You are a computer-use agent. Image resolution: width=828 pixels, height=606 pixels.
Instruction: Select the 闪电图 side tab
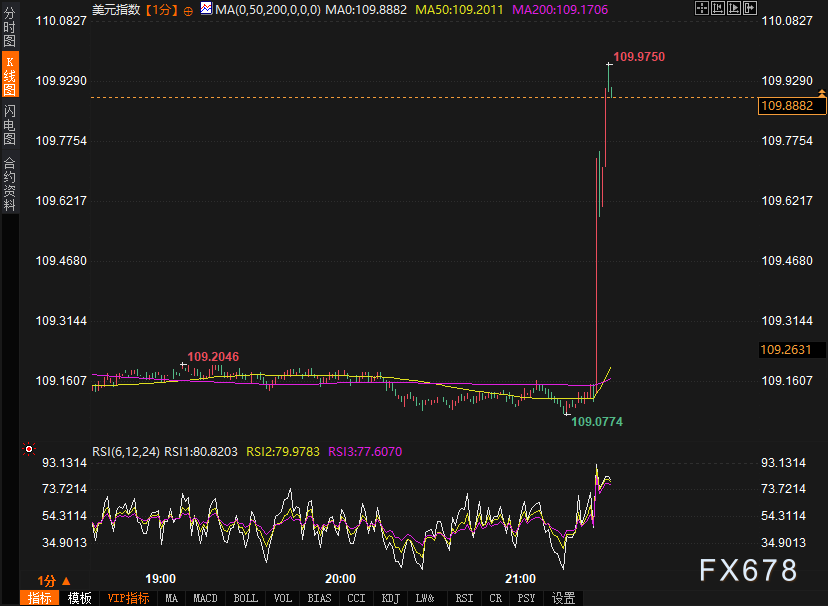(x=9, y=124)
